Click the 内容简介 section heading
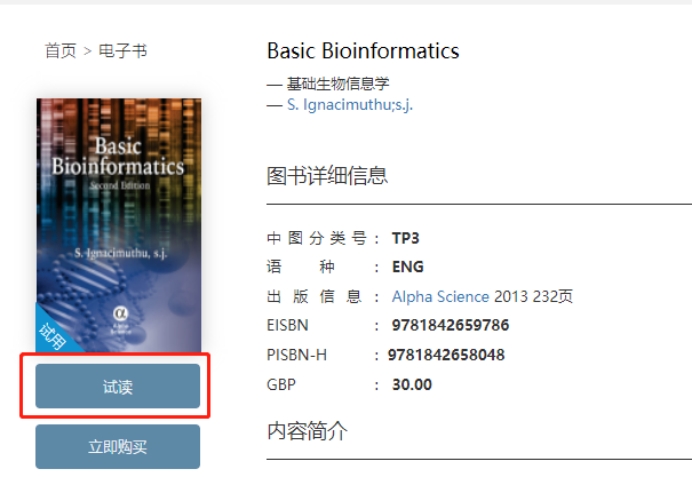The width and height of the screenshot is (692, 477). 307,431
